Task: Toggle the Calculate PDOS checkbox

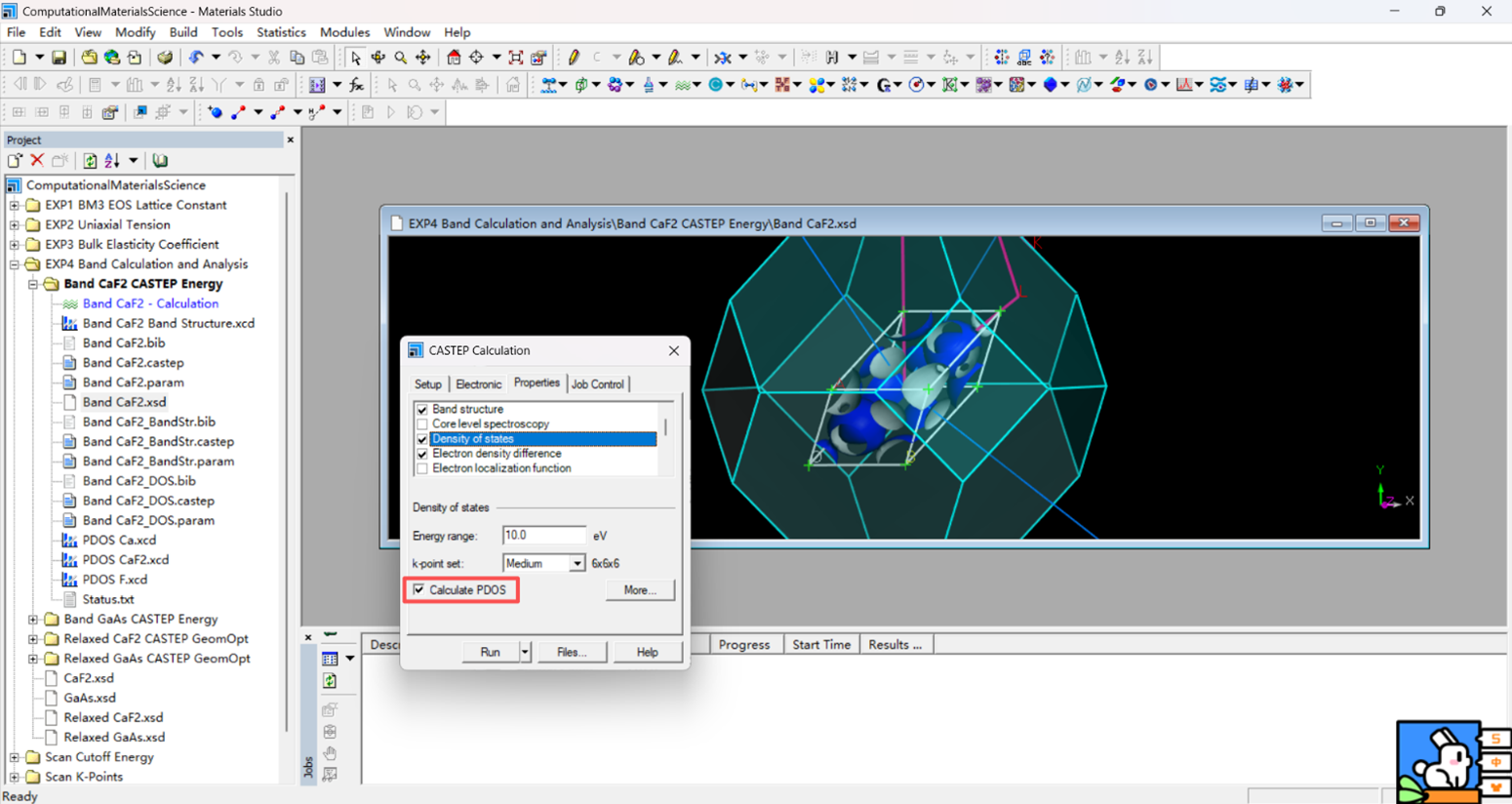Action: pyautogui.click(x=418, y=589)
